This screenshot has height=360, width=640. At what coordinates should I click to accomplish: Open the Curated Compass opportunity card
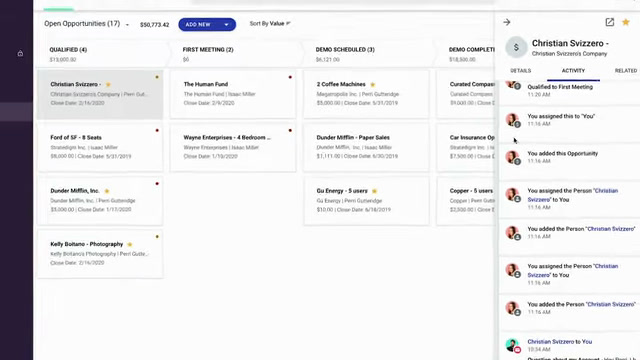pyautogui.click(x=465, y=94)
